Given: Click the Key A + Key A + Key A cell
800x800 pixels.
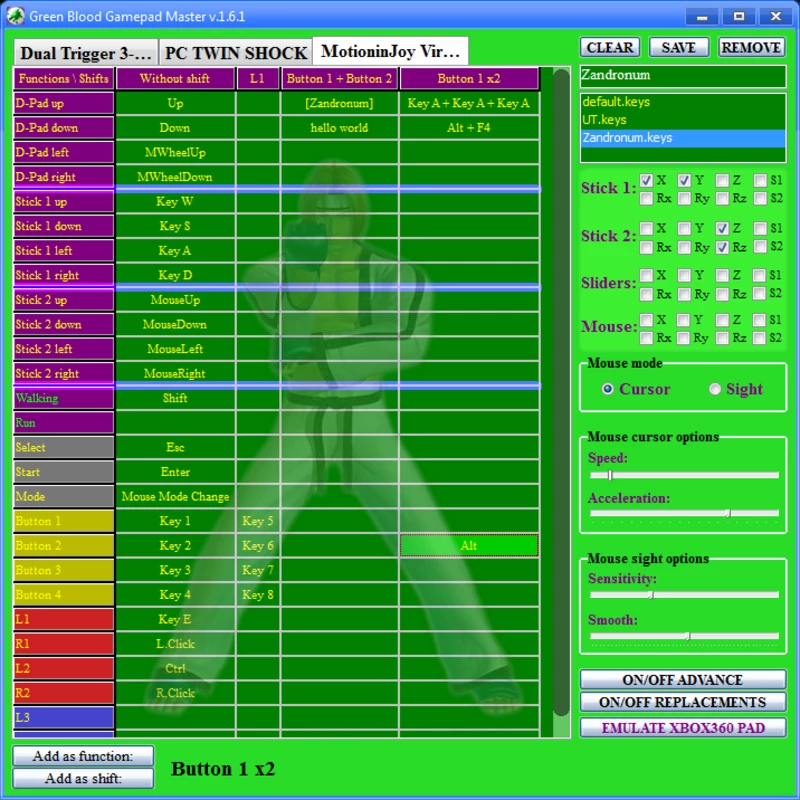Looking at the screenshot, I should (469, 103).
